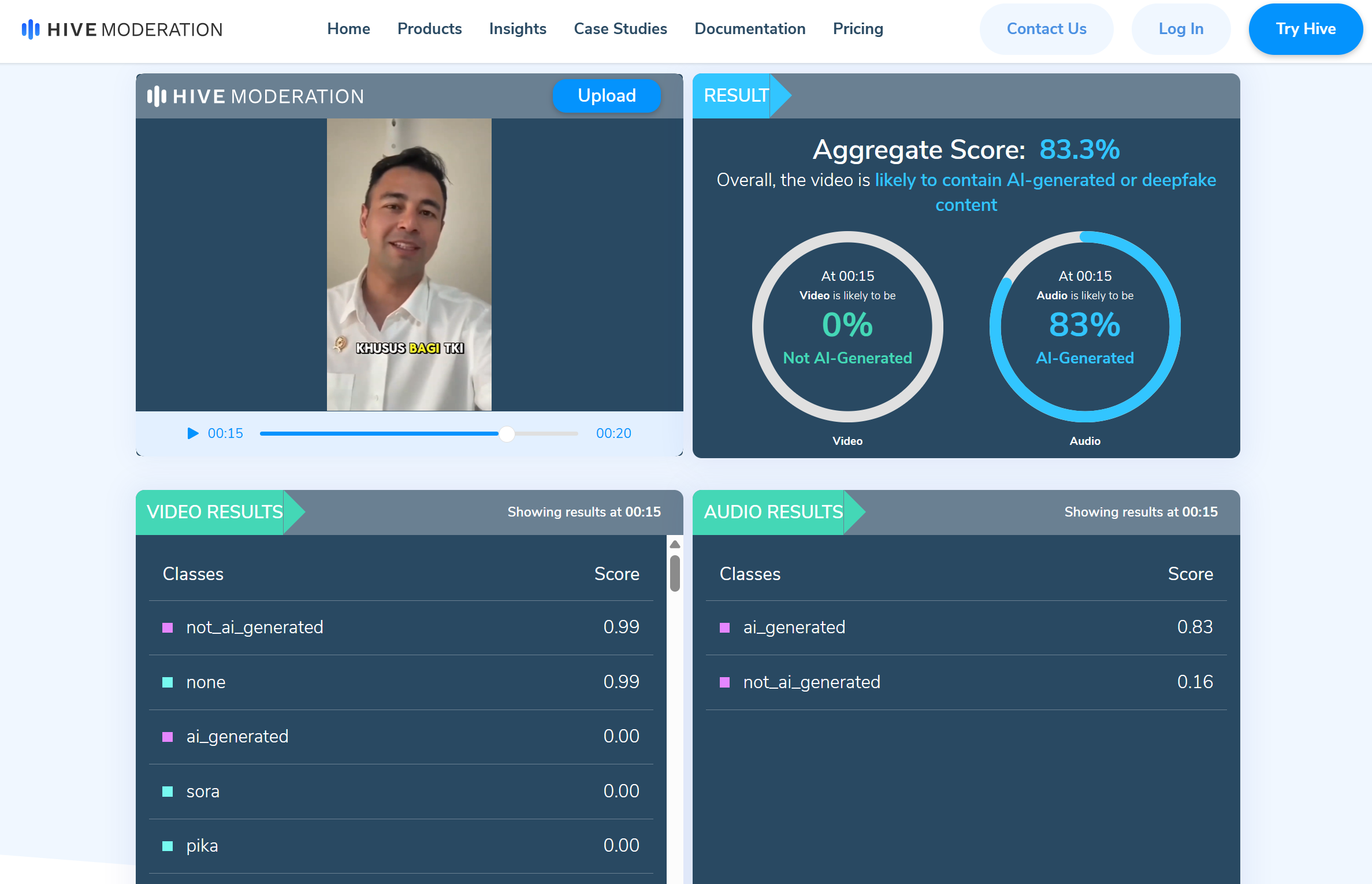Open the Documentation nav item
The width and height of the screenshot is (1372, 884).
(x=749, y=29)
